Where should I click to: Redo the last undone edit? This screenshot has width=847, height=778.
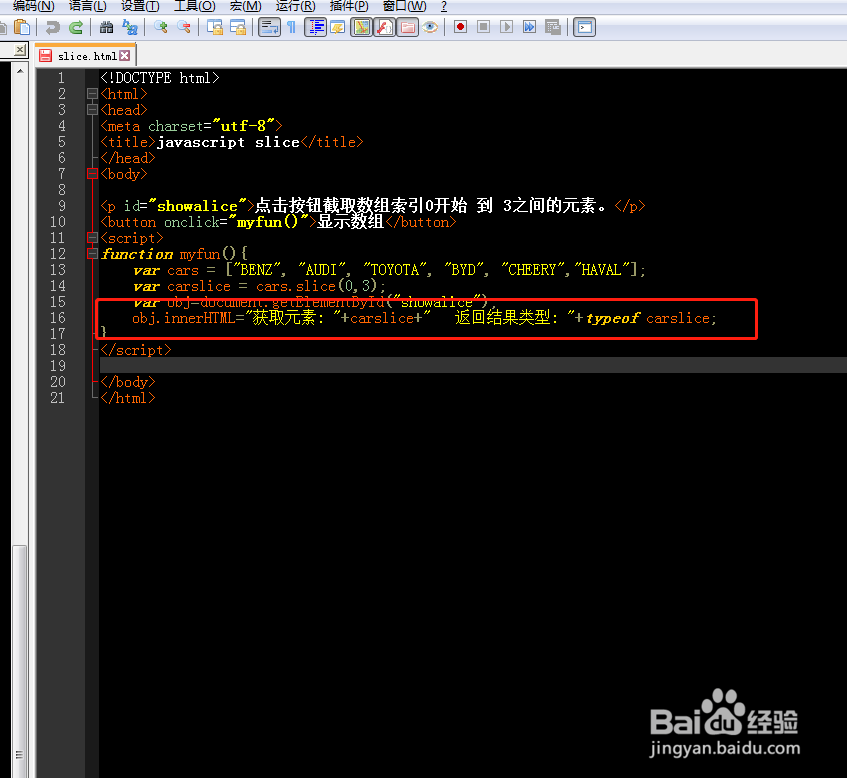click(76, 27)
